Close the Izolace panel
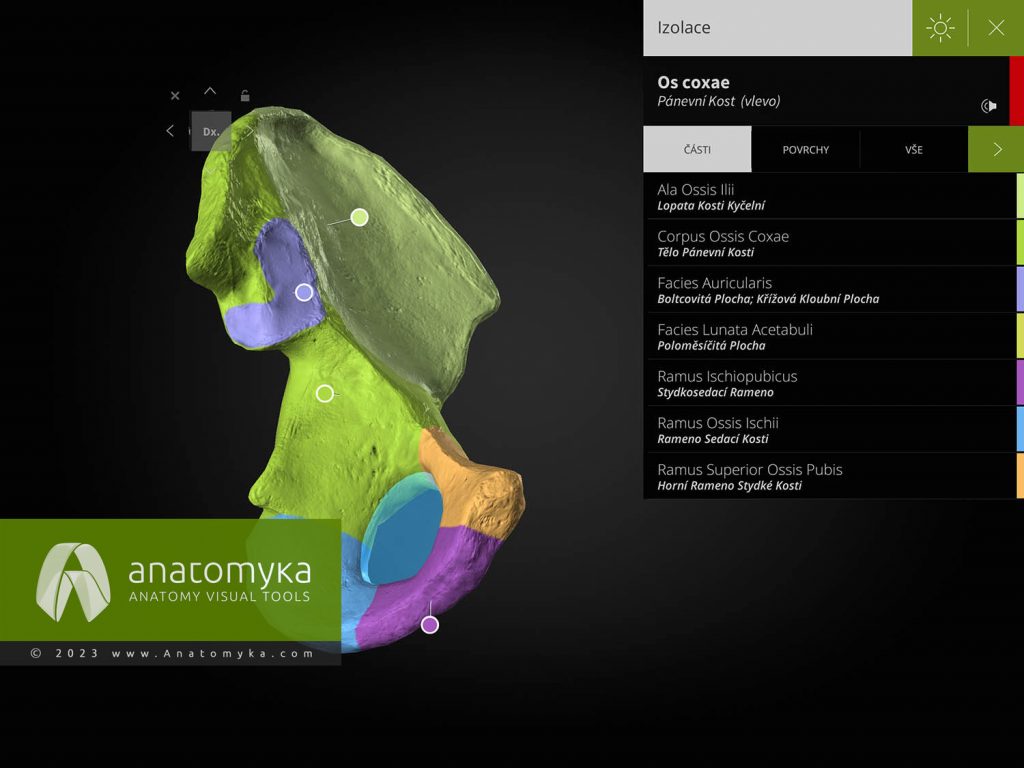1024x768 pixels. pos(996,28)
